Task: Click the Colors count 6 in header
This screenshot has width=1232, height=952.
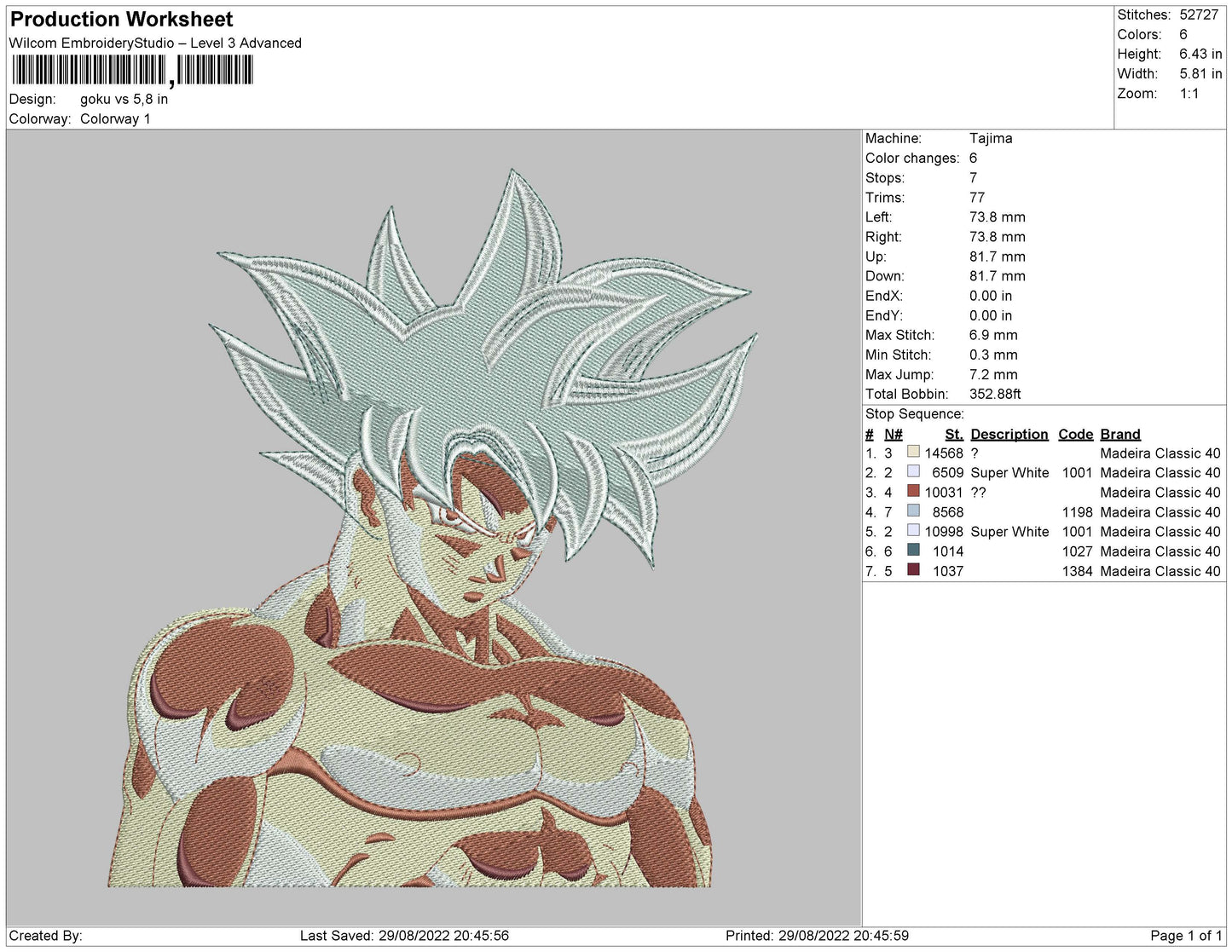Action: [x=1183, y=35]
